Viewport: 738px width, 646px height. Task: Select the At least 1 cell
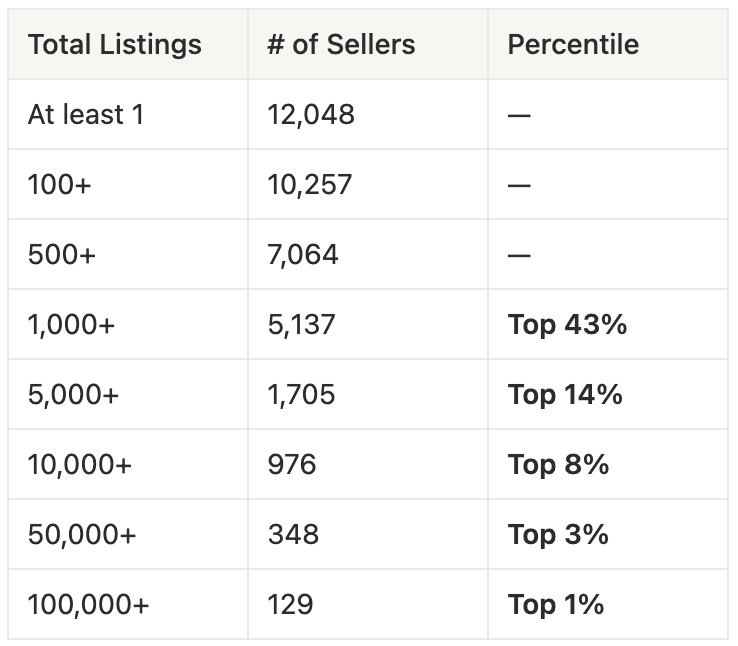(x=86, y=115)
